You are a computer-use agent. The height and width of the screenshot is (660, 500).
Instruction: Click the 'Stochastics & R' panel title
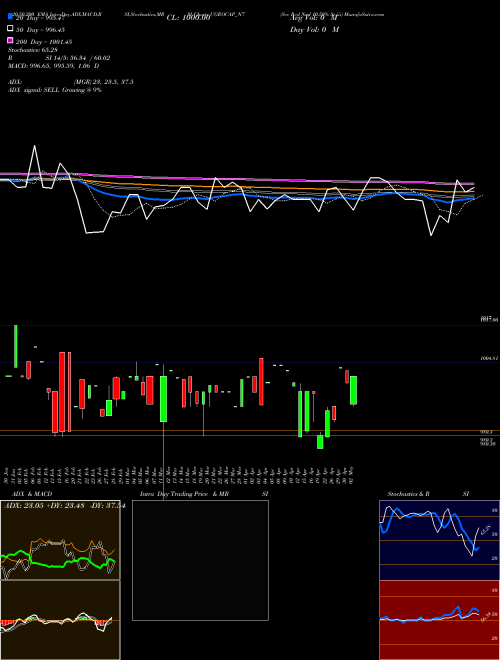408,494
